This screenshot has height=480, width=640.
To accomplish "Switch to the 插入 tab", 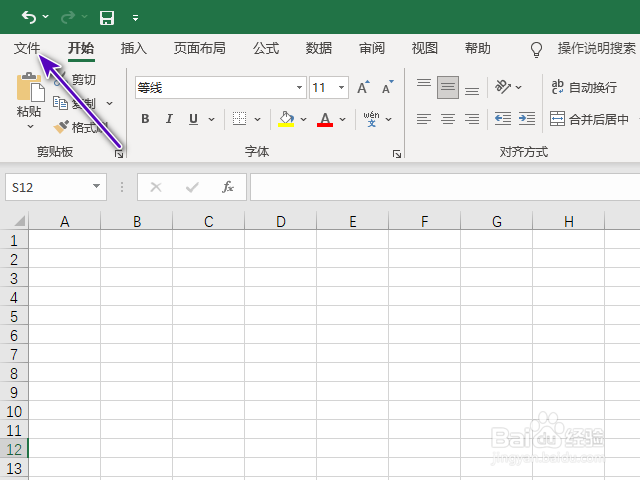I will click(x=133, y=48).
